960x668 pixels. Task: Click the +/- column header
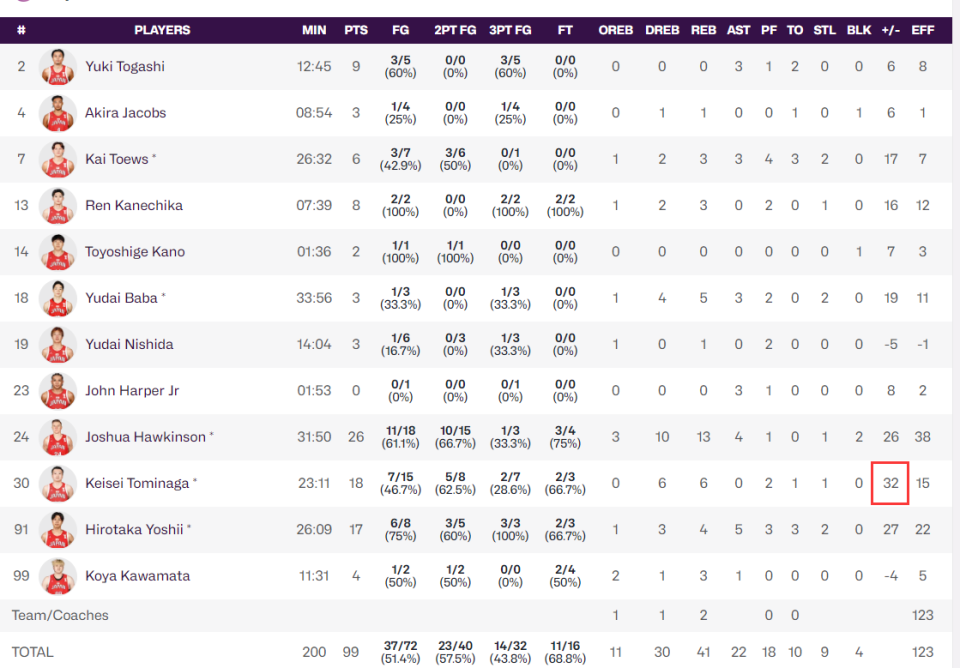click(890, 30)
